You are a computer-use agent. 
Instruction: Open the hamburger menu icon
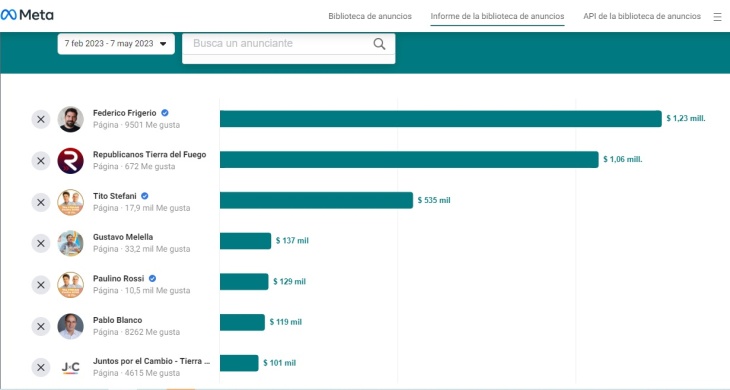point(717,17)
